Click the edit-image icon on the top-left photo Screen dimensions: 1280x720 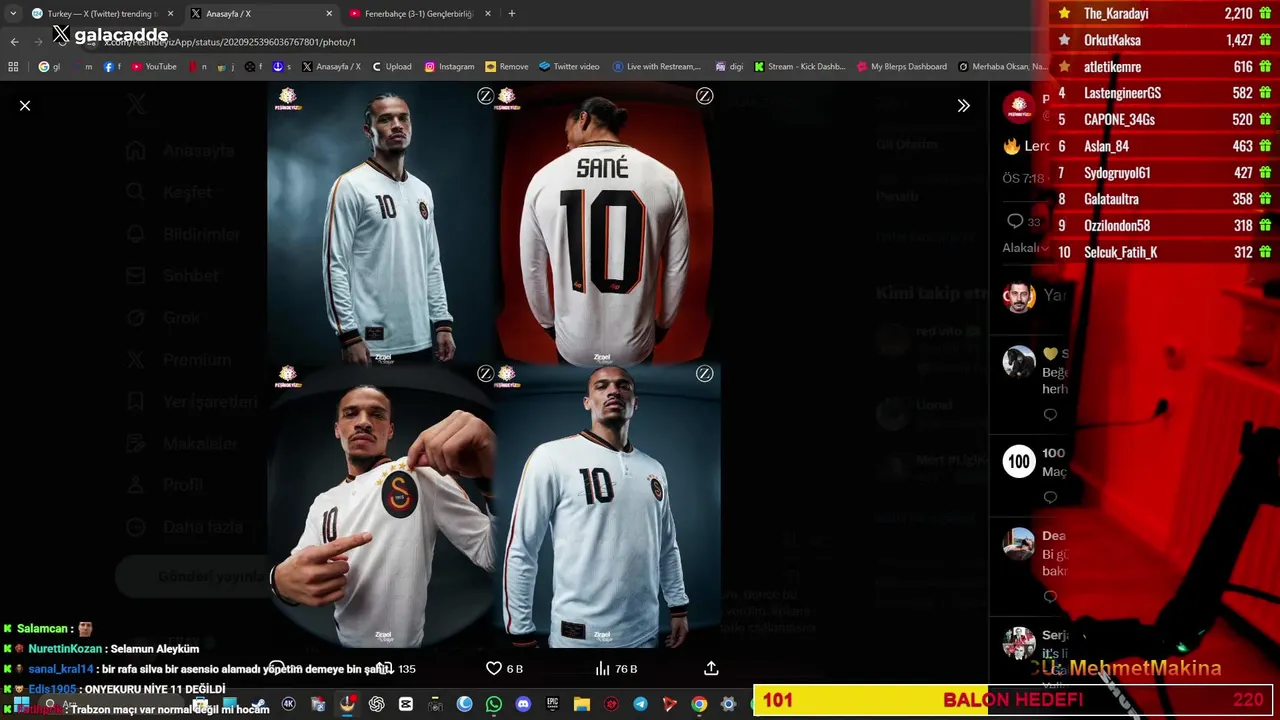[x=485, y=96]
